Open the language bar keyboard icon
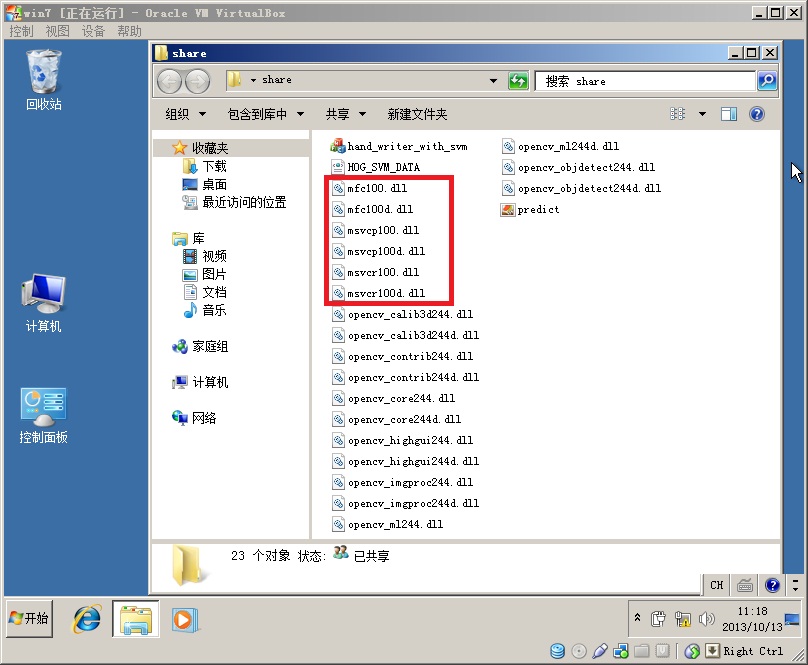808x665 pixels. (745, 585)
